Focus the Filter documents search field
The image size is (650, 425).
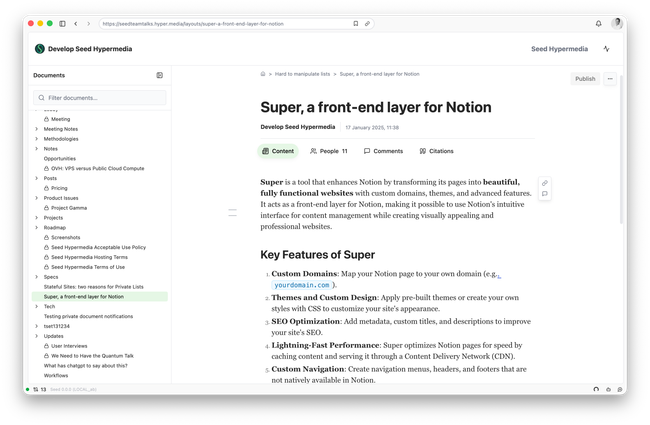click(x=99, y=98)
